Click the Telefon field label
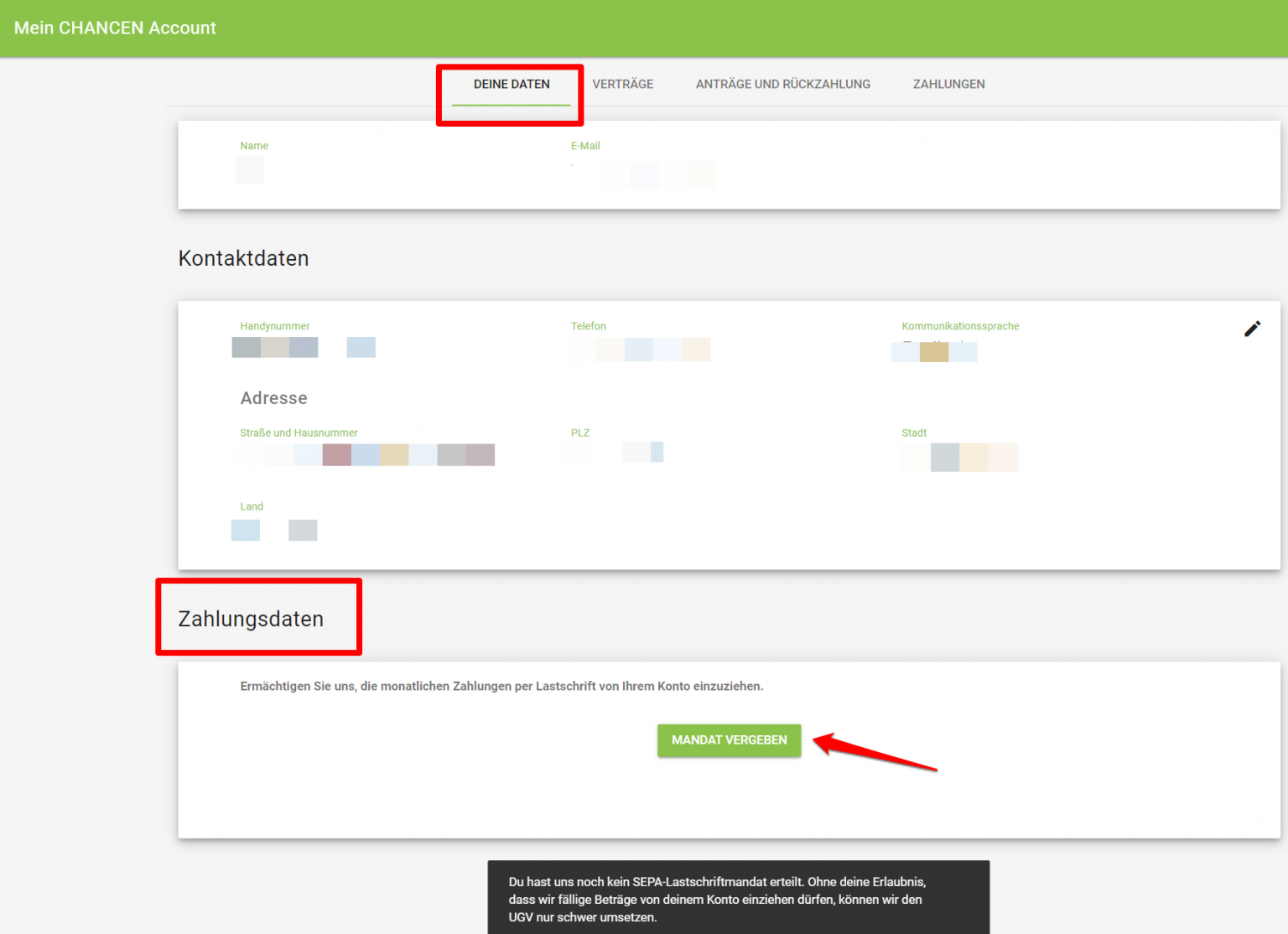Image resolution: width=1288 pixels, height=934 pixels. 588,326
